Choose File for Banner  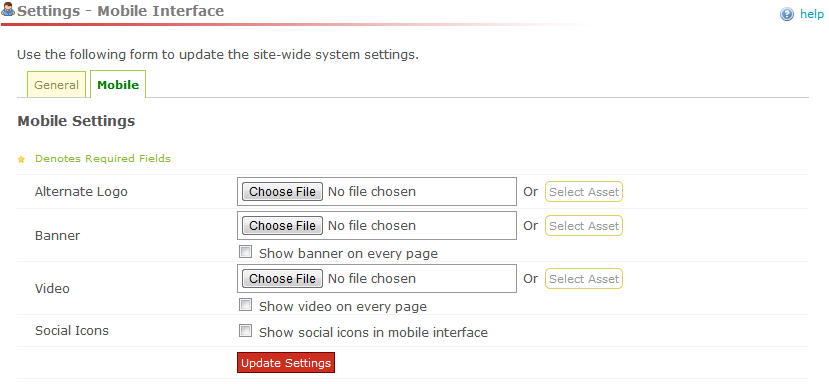[282, 225]
